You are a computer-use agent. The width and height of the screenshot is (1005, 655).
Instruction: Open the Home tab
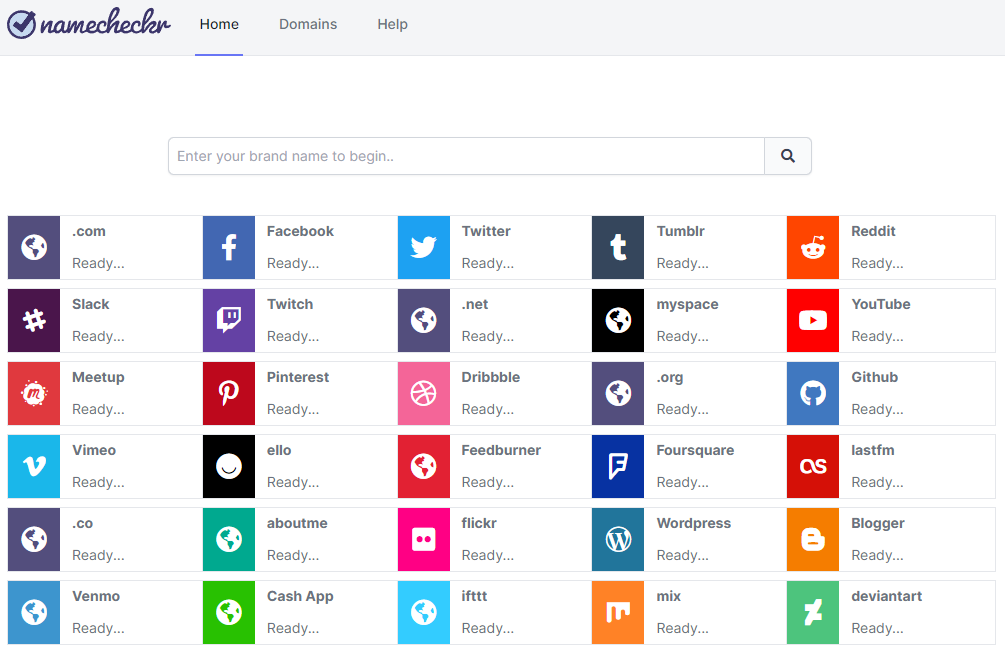point(219,24)
